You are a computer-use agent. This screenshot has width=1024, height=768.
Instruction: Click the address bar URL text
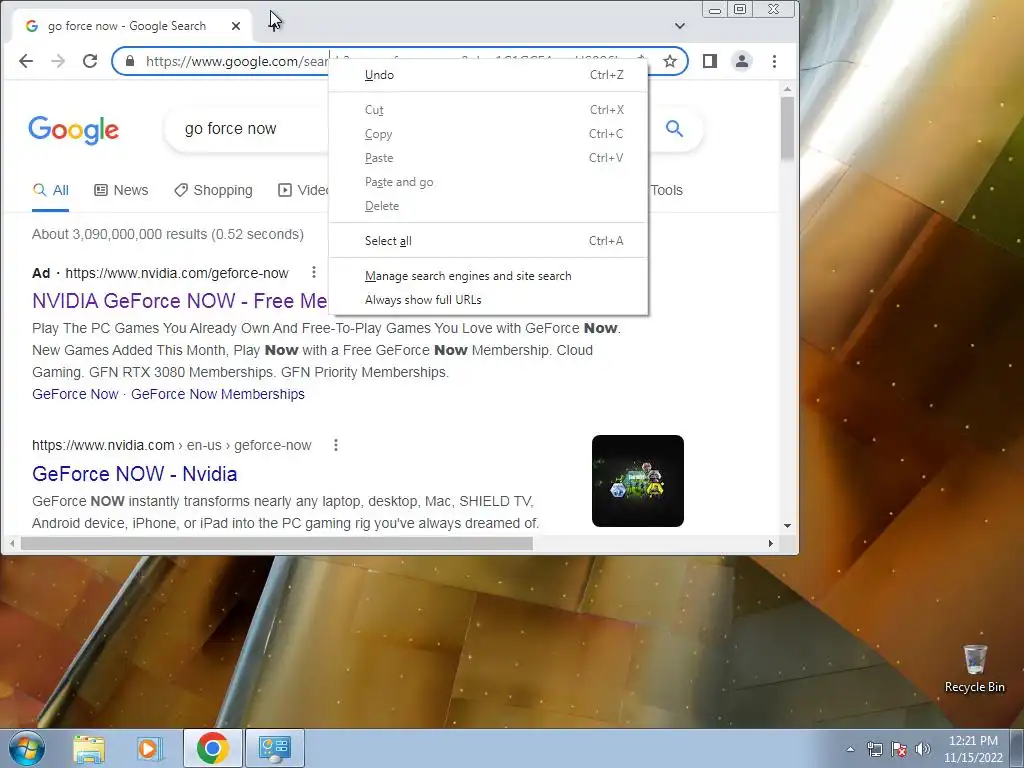click(236, 61)
